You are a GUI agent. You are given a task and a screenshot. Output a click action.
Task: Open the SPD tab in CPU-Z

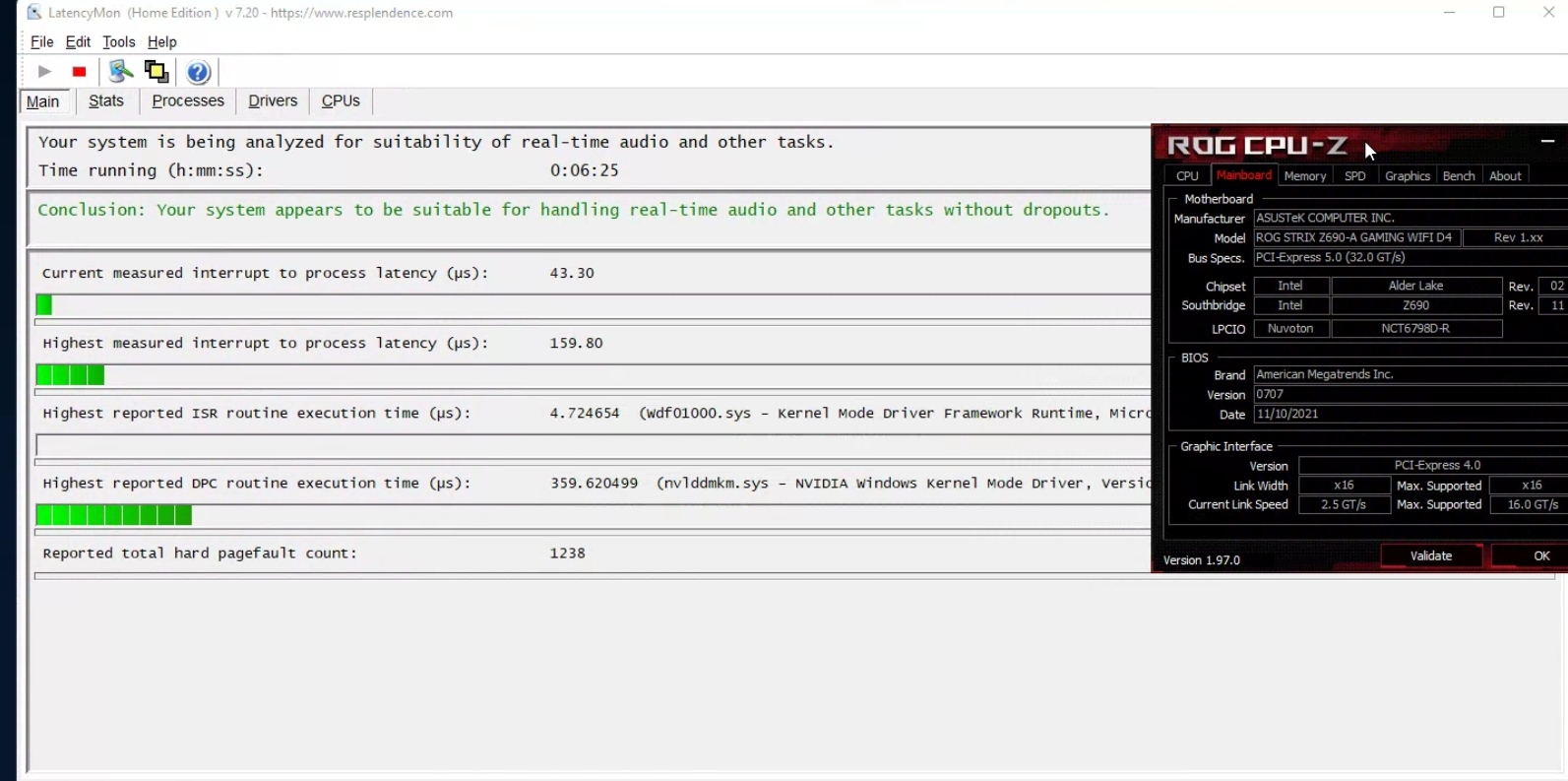[x=1355, y=176]
